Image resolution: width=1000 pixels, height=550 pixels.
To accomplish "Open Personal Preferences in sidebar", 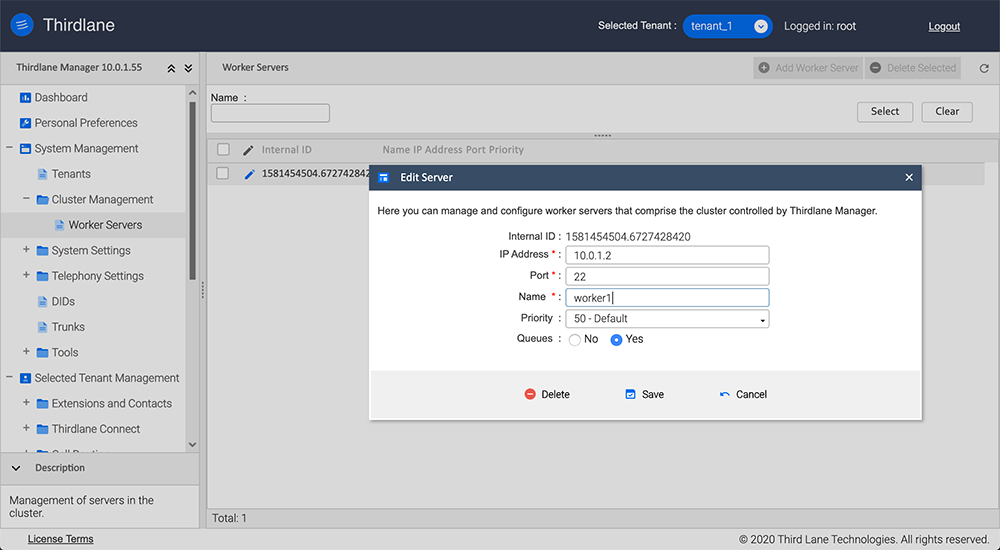I will 85,123.
